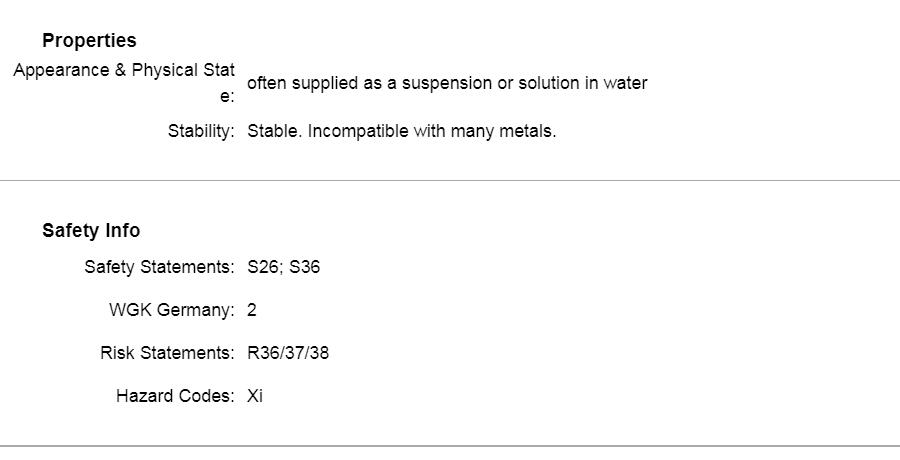This screenshot has width=900, height=460.
Task: Select the S26; S36 value
Action: (284, 267)
